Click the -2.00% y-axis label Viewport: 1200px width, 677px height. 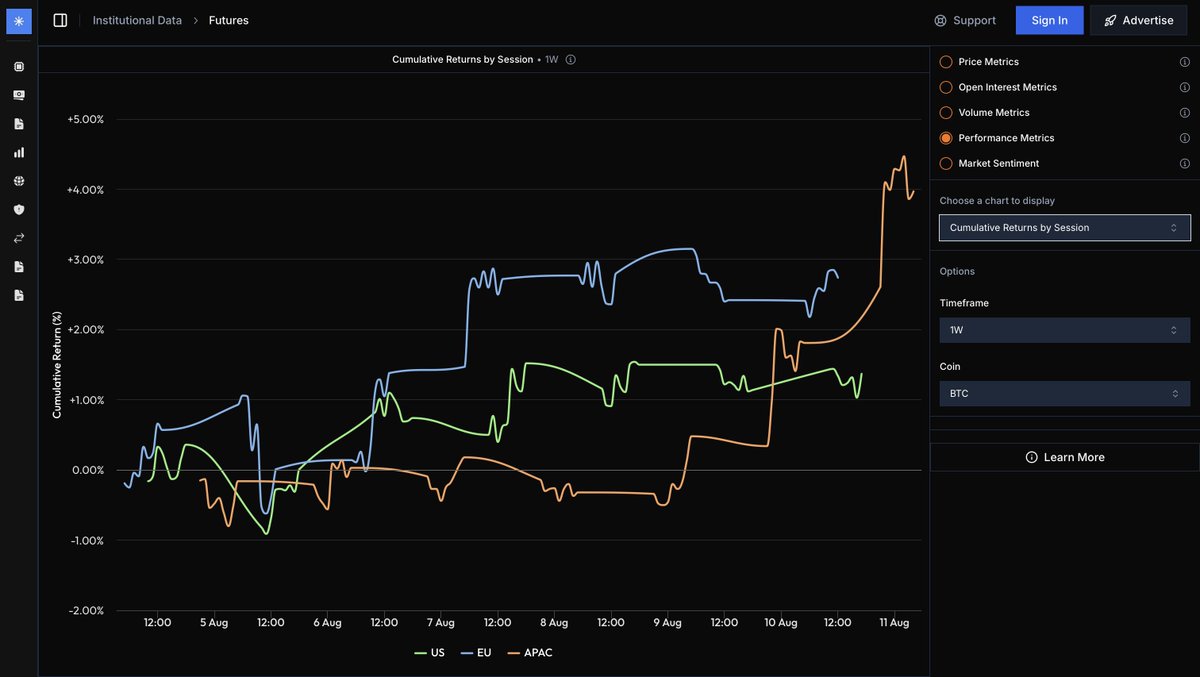85,610
